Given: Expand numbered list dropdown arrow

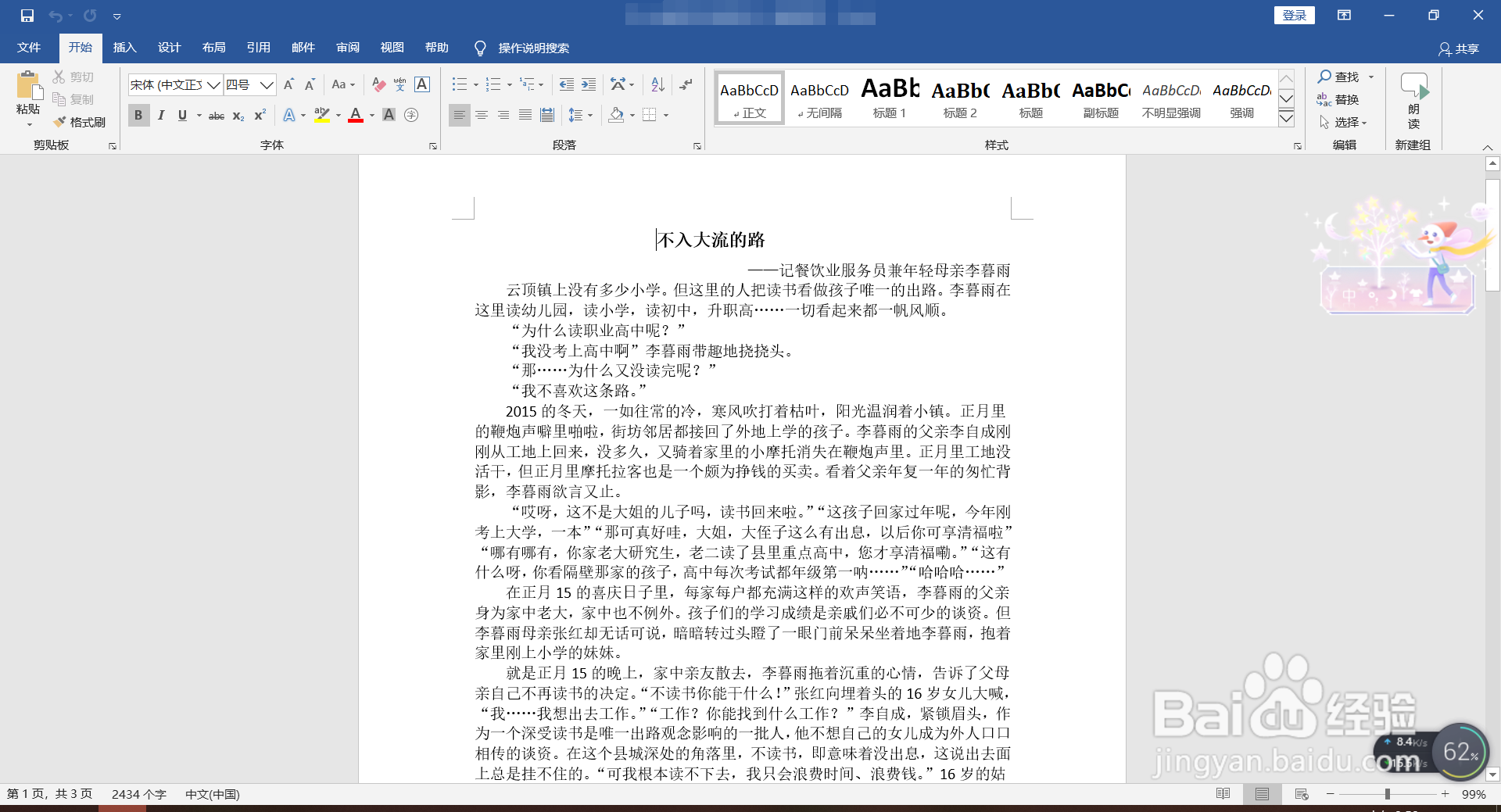Looking at the screenshot, I should tap(510, 84).
